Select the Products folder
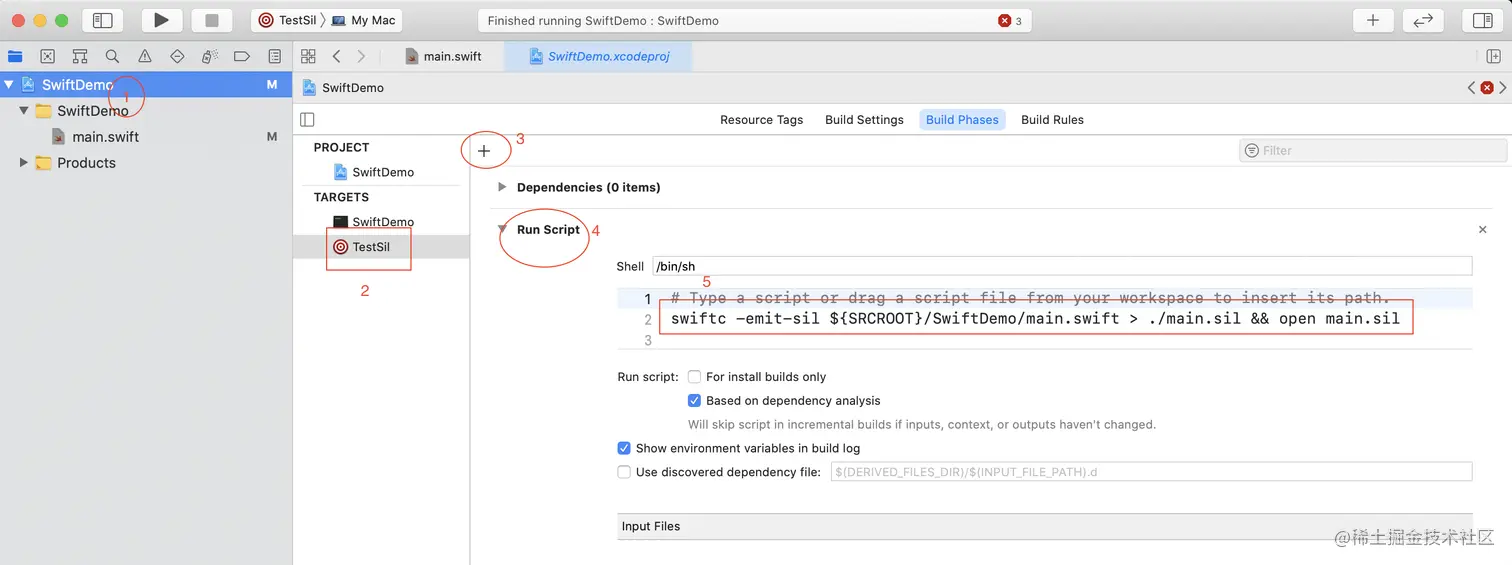 point(86,163)
